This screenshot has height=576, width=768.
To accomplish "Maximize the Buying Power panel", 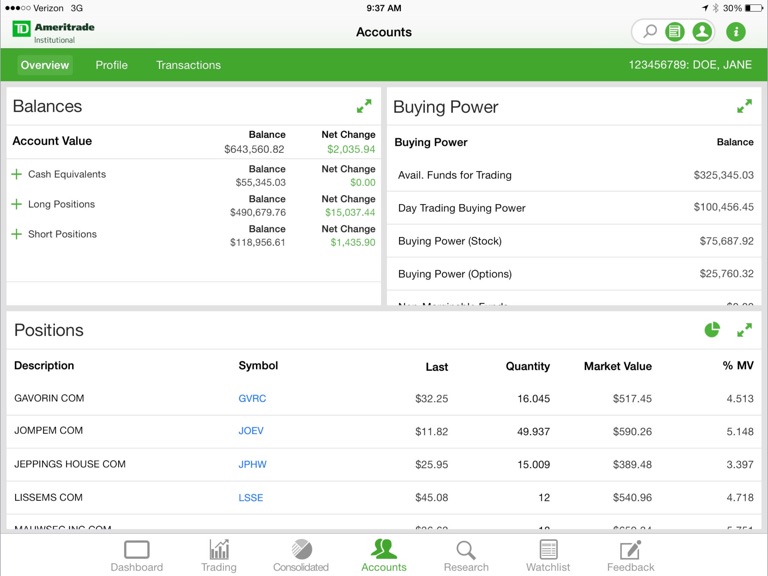I will (x=744, y=106).
